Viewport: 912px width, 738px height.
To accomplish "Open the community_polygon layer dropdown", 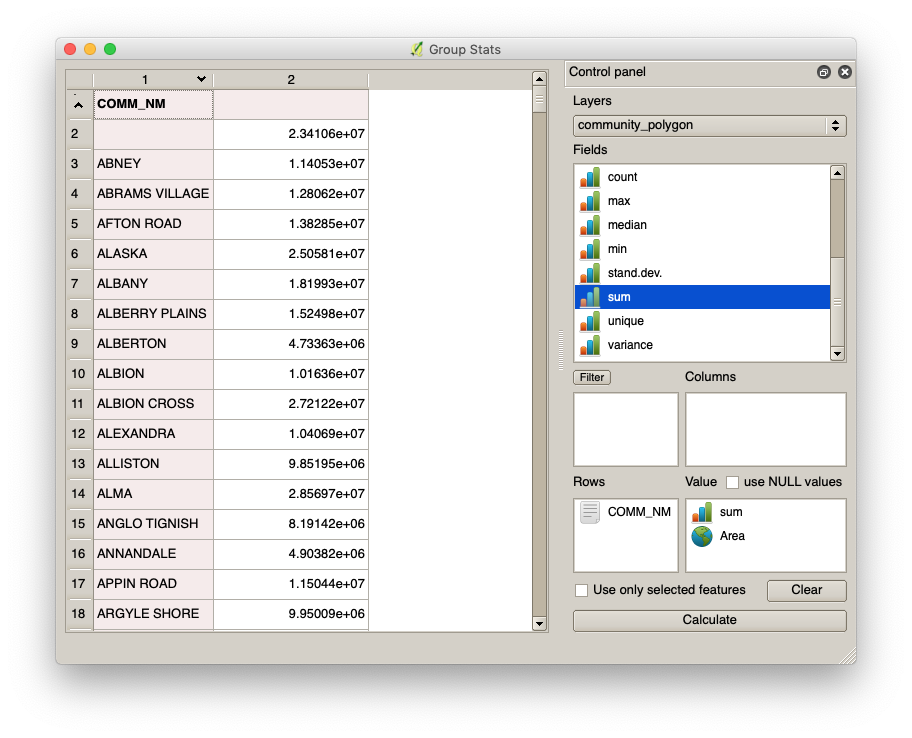I will pyautogui.click(x=710, y=126).
